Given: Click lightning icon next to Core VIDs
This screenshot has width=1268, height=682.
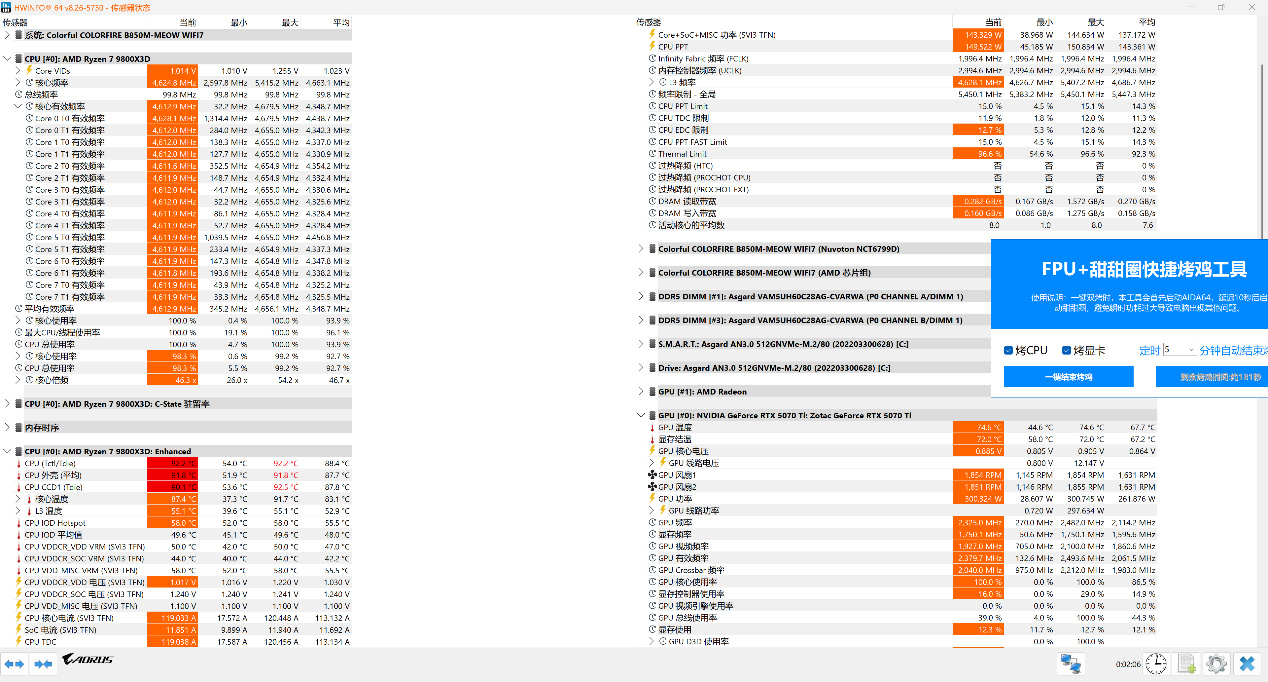Looking at the screenshot, I should 29,71.
